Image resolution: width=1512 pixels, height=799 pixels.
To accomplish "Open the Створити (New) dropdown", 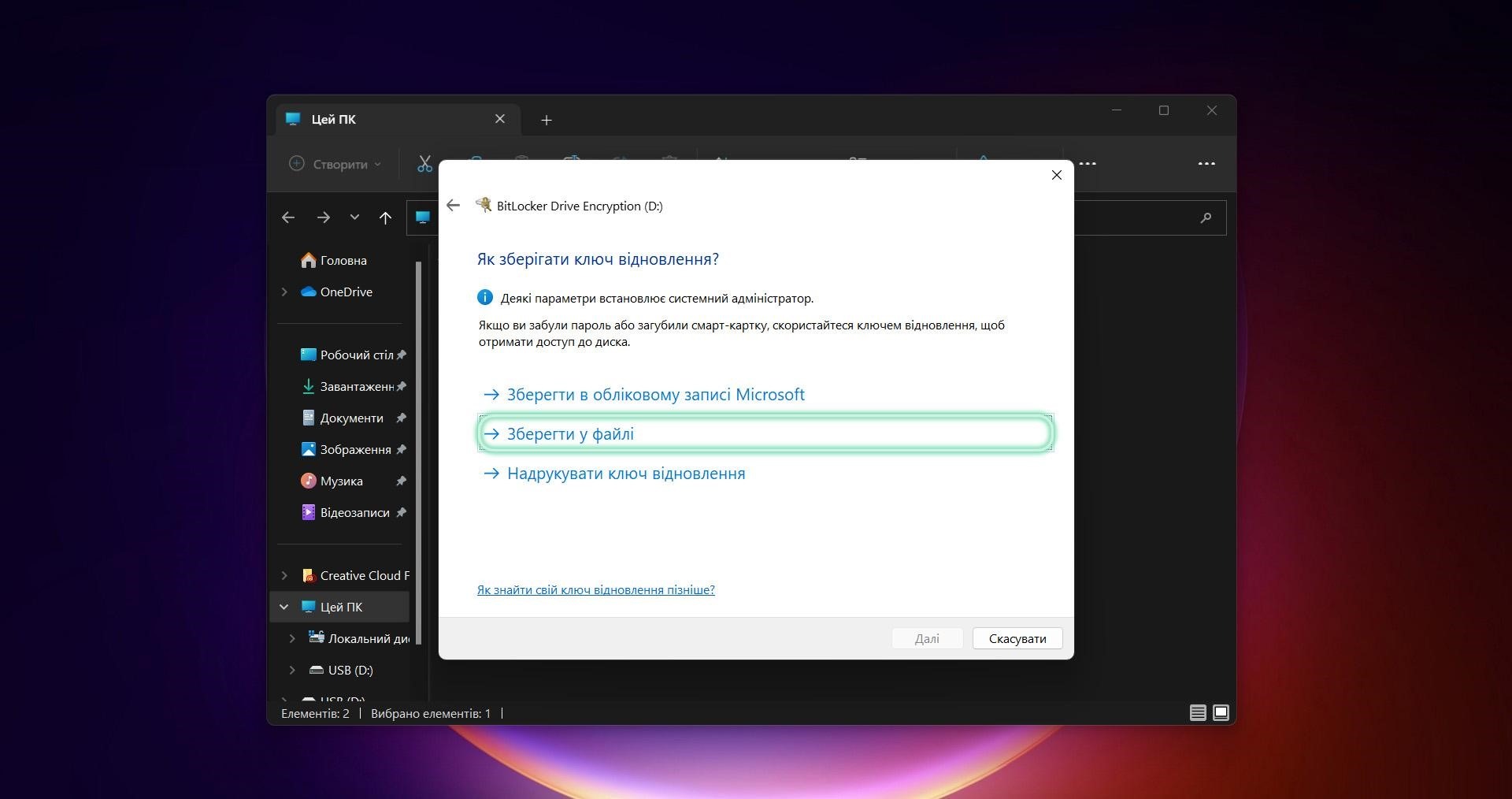I will pyautogui.click(x=335, y=164).
